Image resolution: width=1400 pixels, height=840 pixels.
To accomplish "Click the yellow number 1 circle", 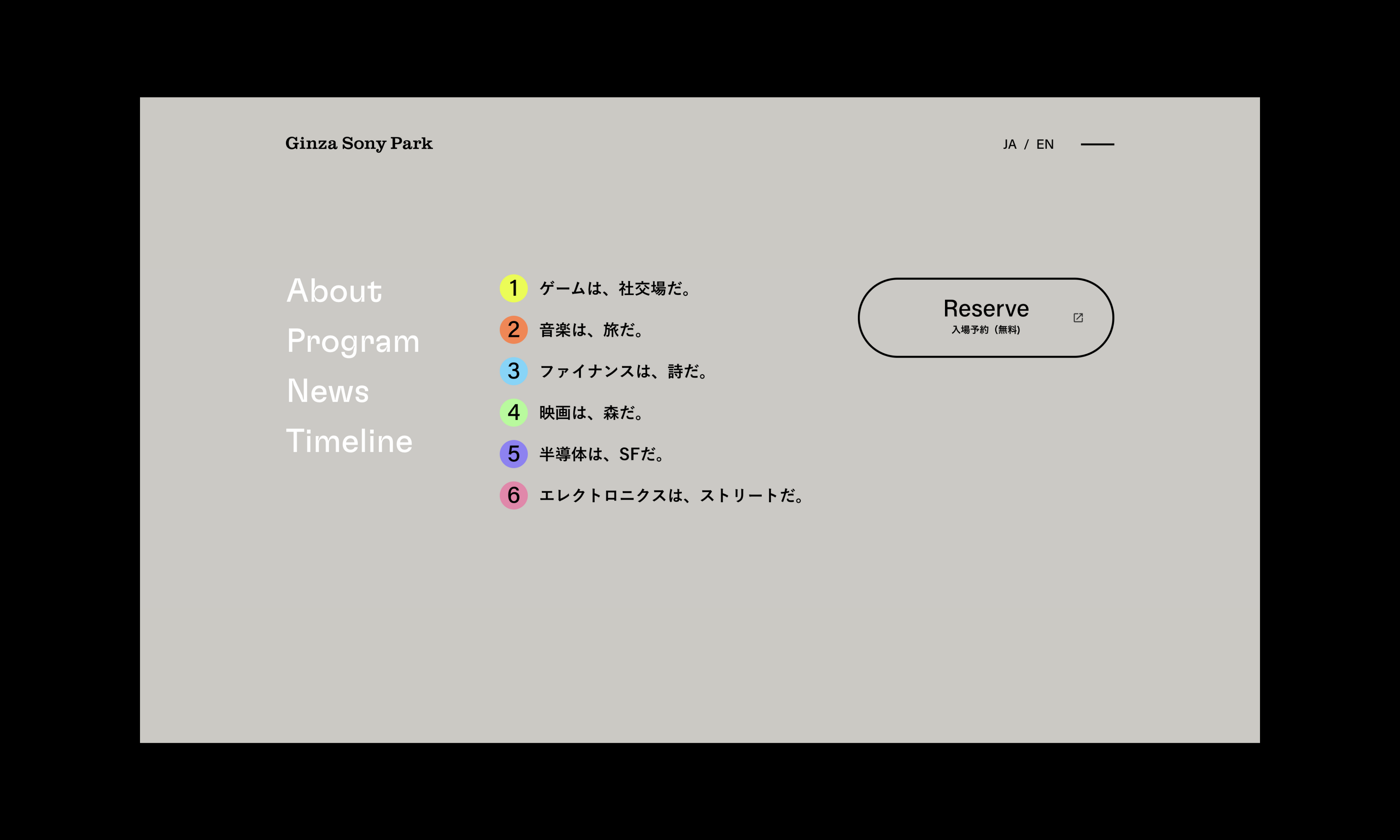I will (513, 288).
